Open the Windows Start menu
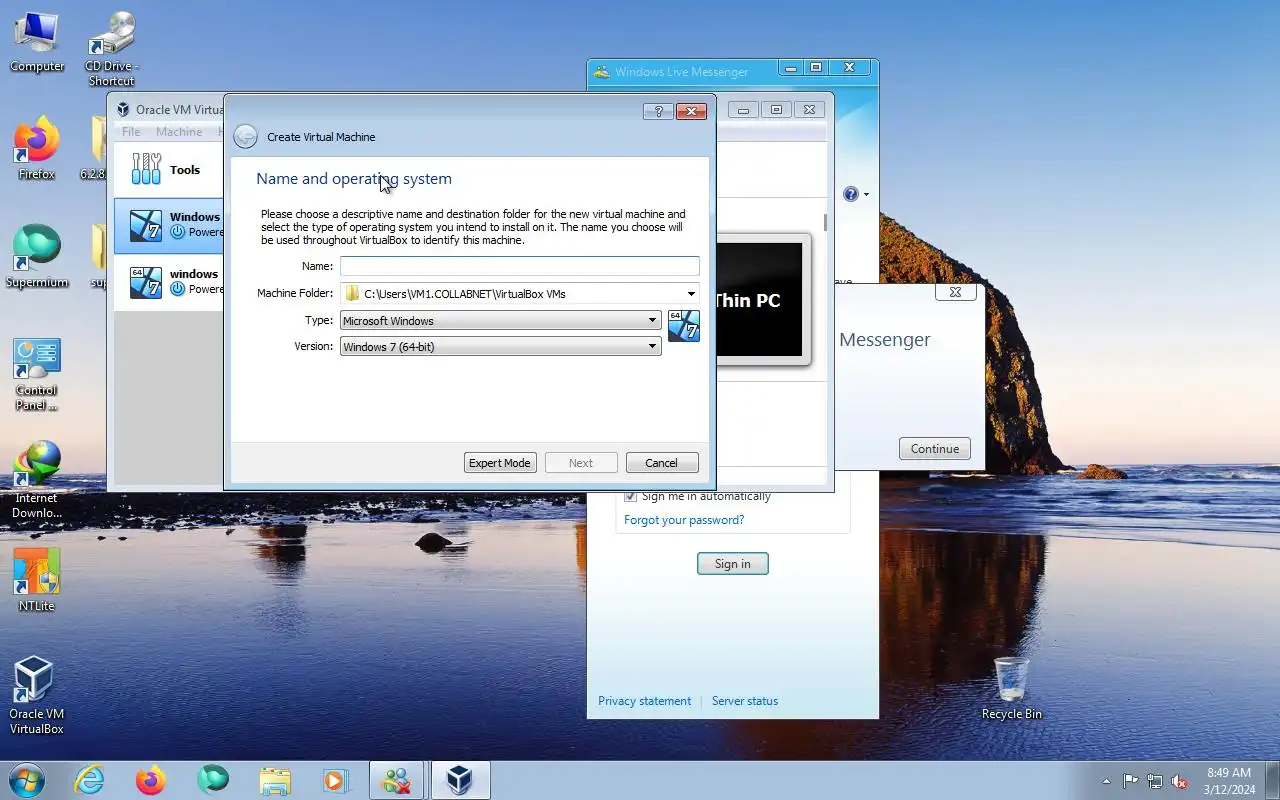This screenshot has height=800, width=1280. [x=27, y=780]
